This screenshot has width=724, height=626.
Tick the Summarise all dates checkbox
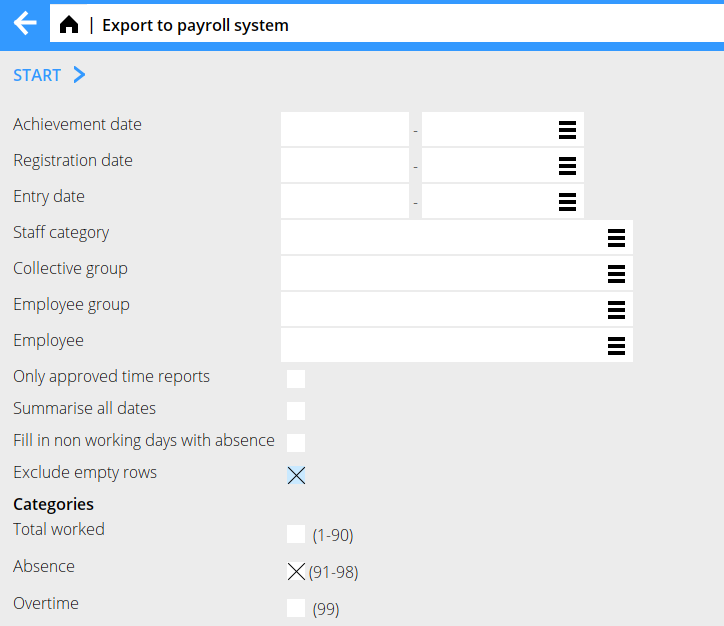[x=296, y=411]
